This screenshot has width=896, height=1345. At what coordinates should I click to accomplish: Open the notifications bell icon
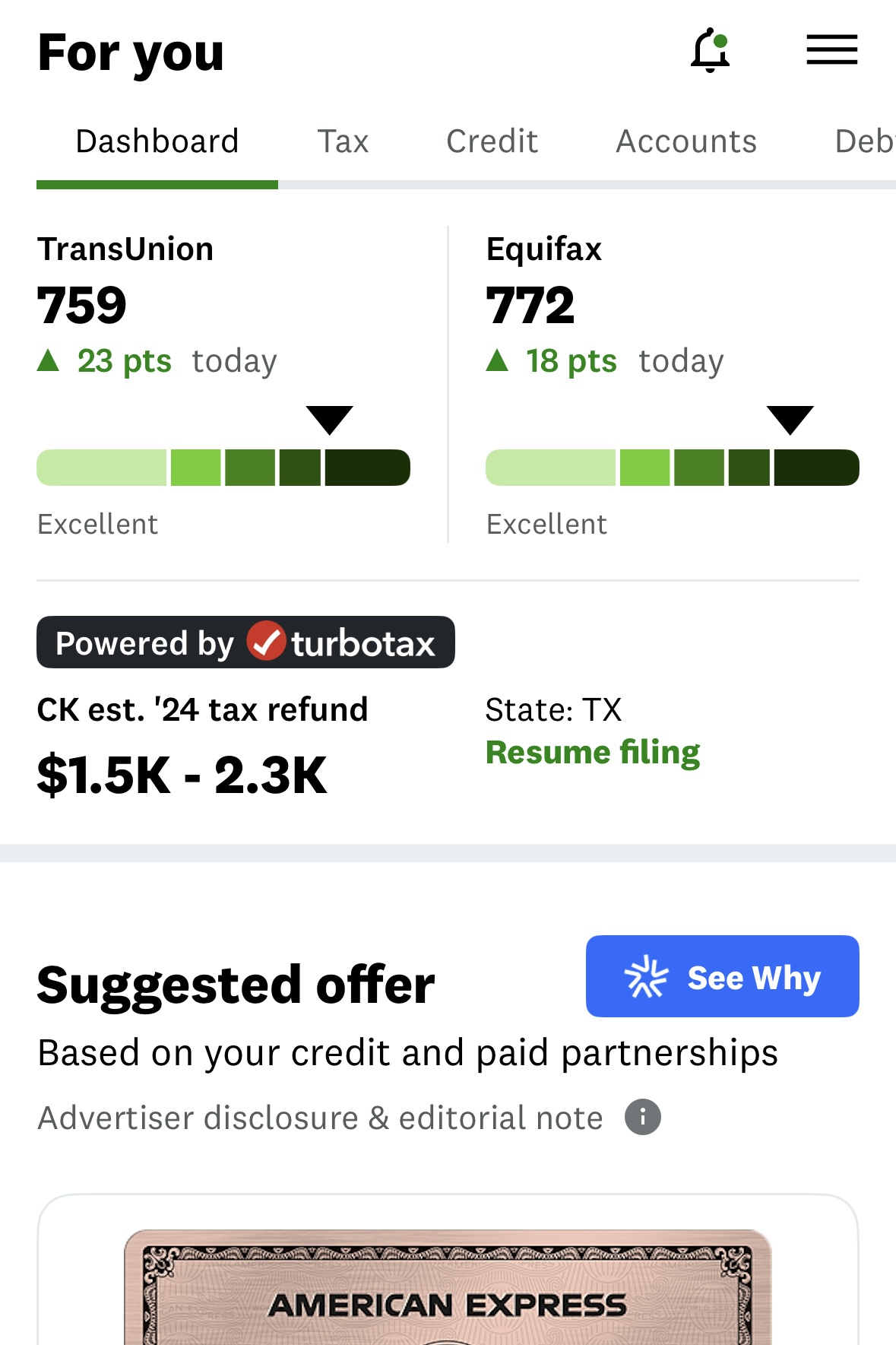coord(710,51)
